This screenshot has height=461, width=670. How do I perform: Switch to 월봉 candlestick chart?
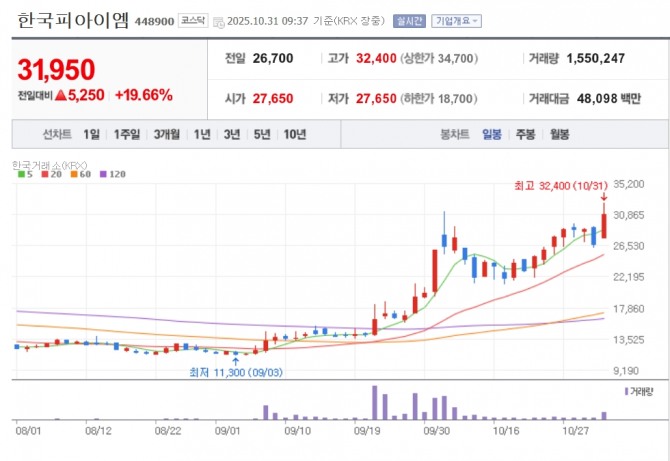[x=559, y=135]
